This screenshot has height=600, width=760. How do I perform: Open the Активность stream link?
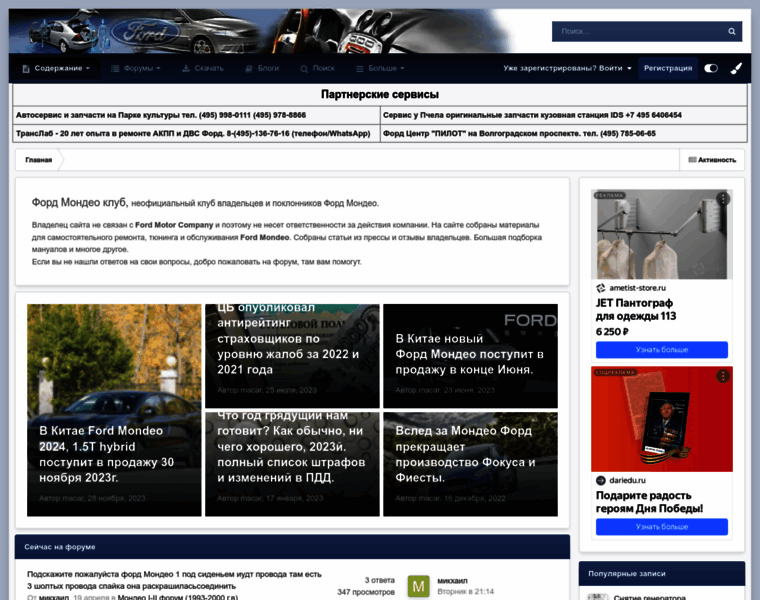point(712,160)
